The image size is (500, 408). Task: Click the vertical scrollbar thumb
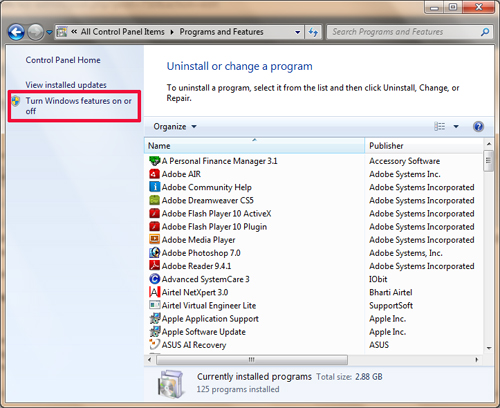click(489, 161)
